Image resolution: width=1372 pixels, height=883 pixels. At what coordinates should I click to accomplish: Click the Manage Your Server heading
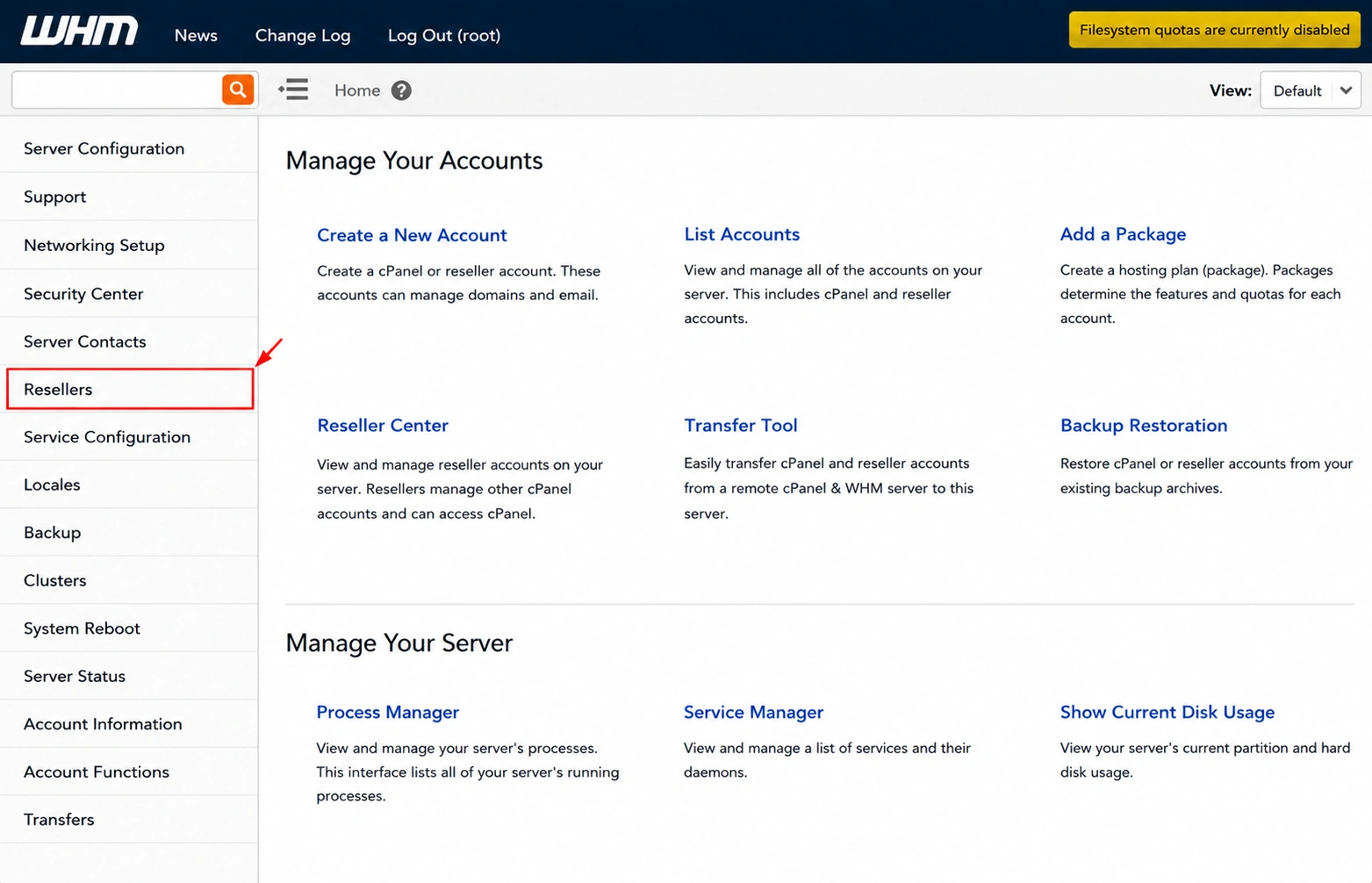(399, 643)
